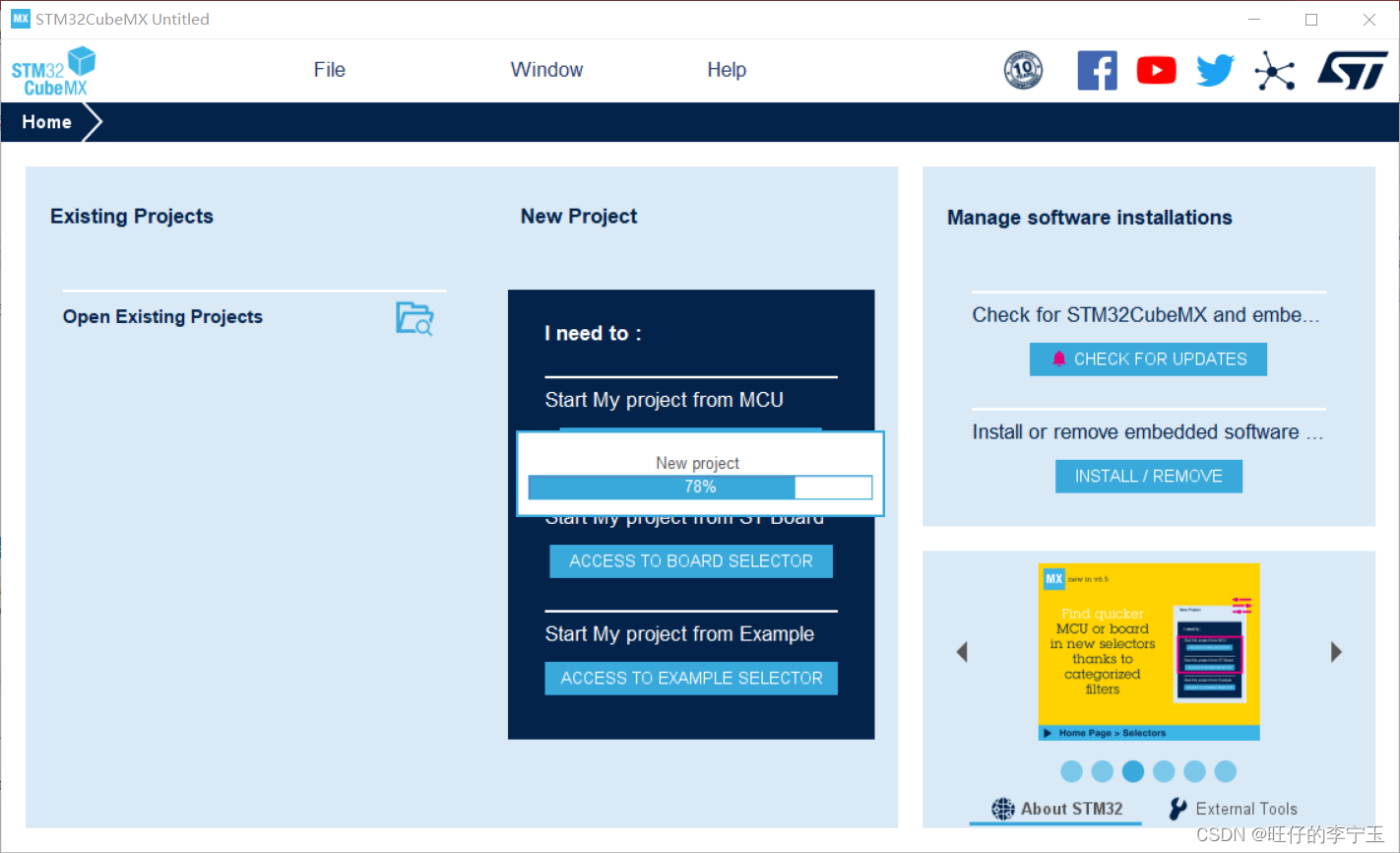Click the folder search icon to open projects

[x=414, y=318]
